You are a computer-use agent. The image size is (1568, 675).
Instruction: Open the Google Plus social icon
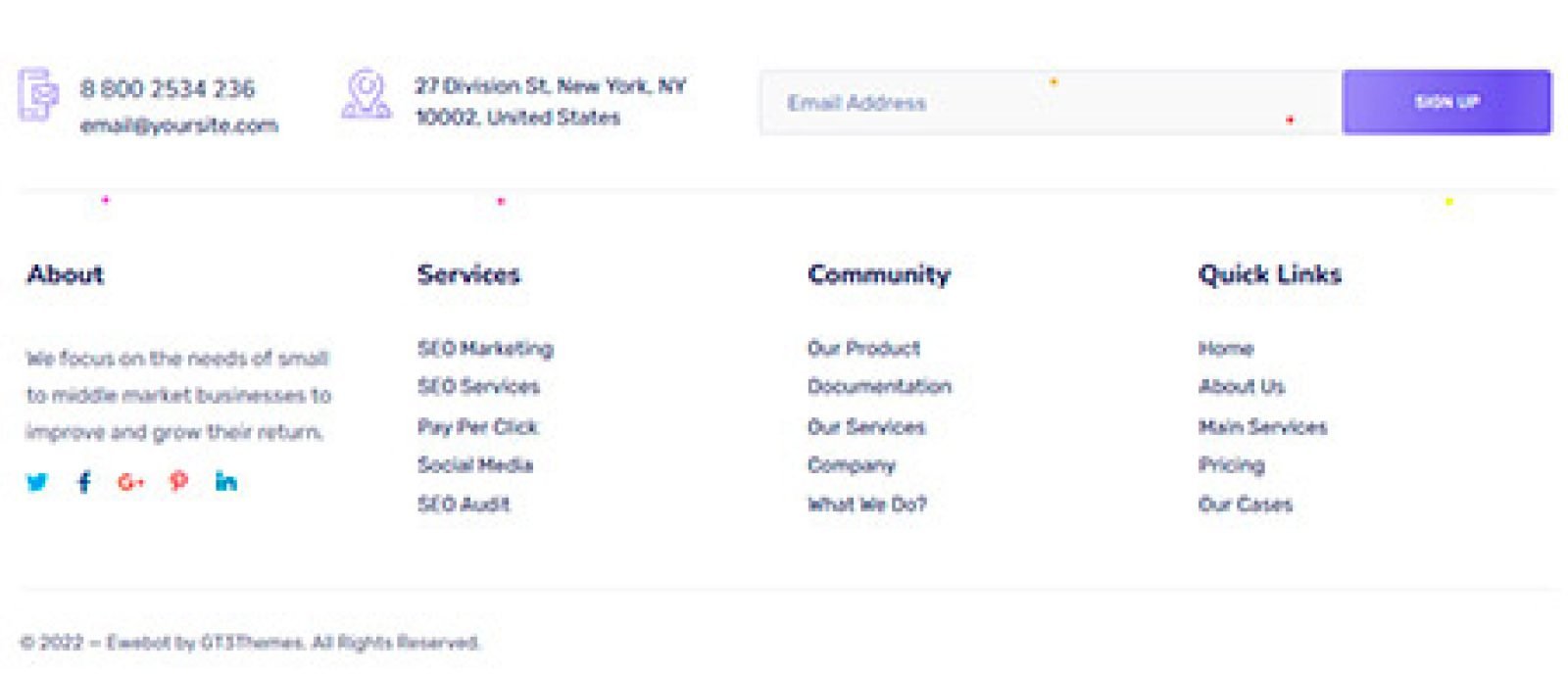pos(130,481)
